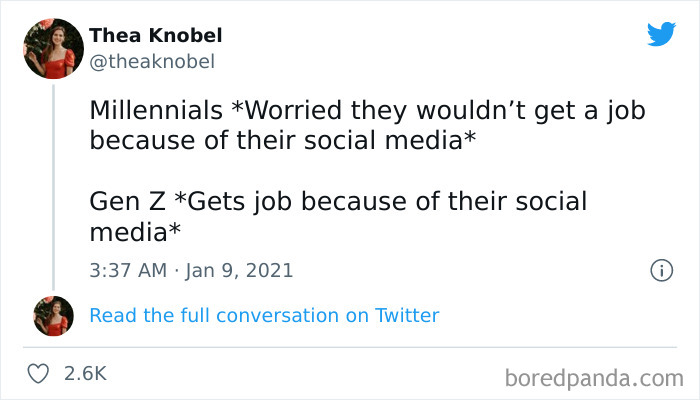700x400 pixels.
Task: Click the 2.6K likes count
Action: (x=84, y=373)
